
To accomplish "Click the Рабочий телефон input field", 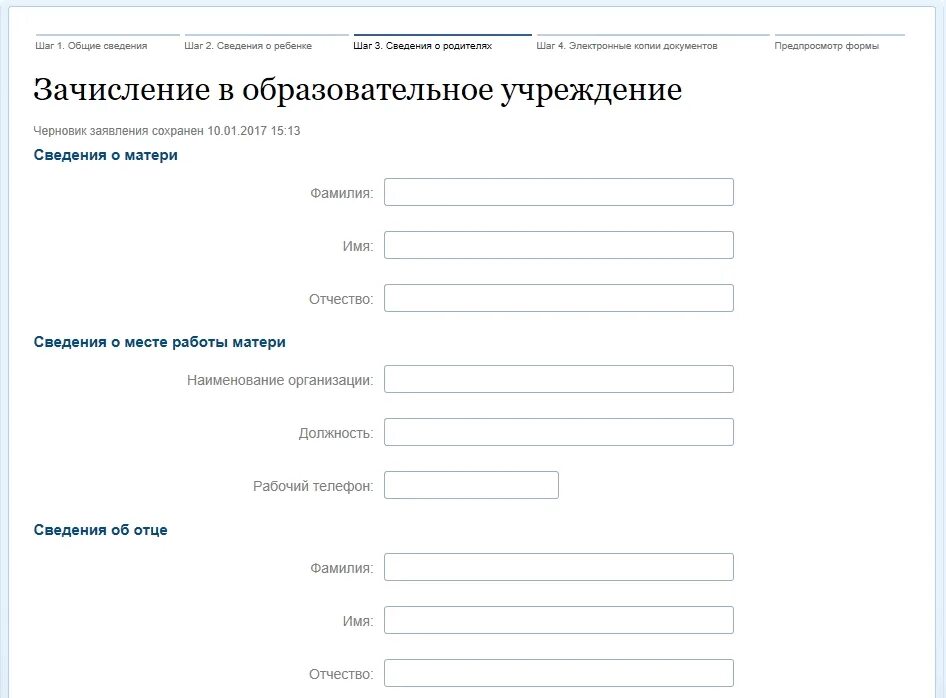I will click(x=471, y=485).
